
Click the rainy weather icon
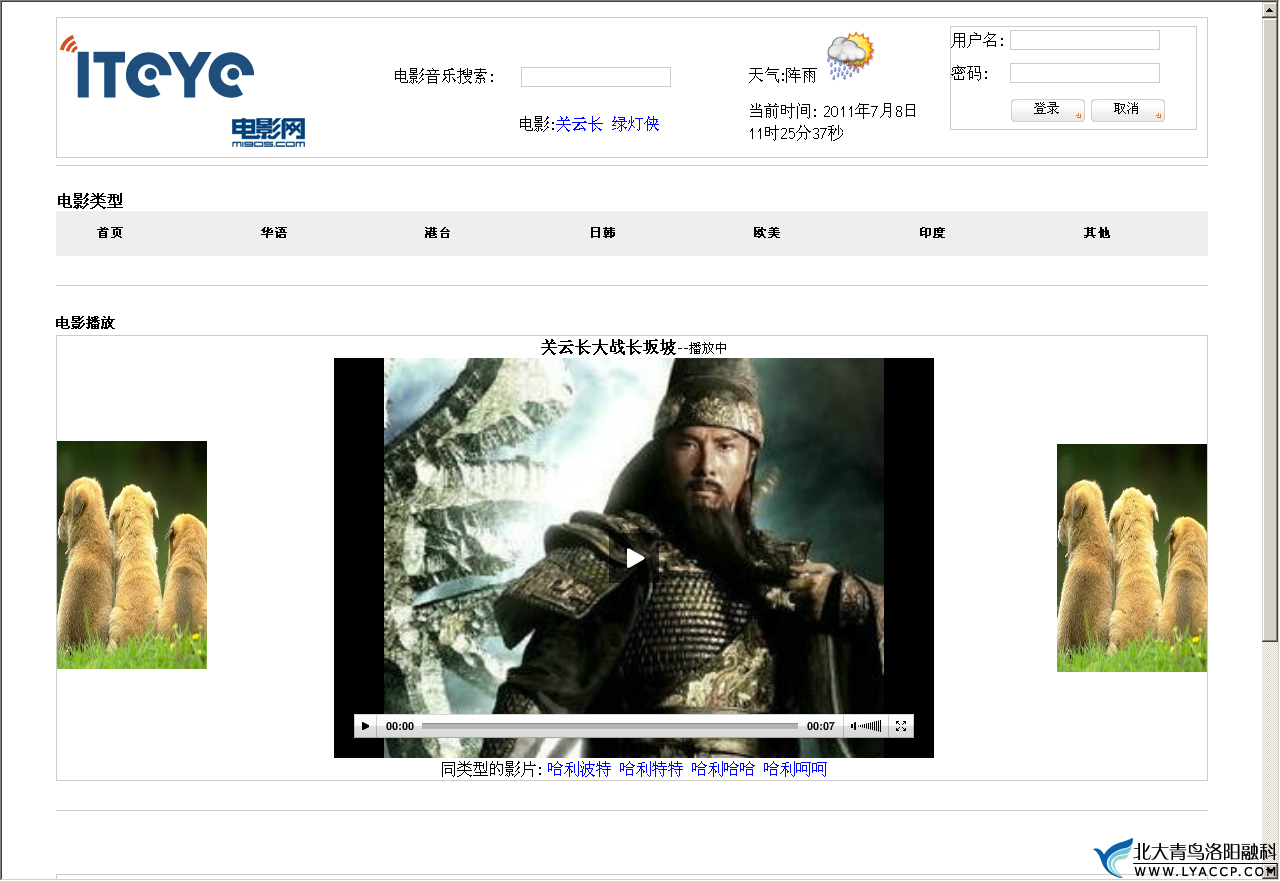point(850,56)
